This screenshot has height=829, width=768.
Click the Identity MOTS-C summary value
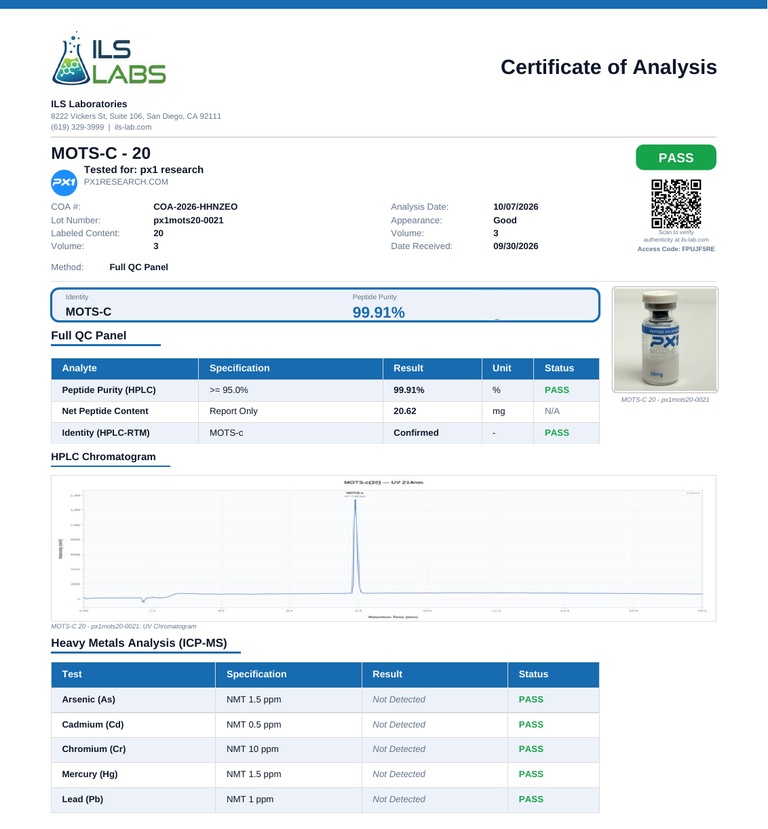[x=88, y=312]
